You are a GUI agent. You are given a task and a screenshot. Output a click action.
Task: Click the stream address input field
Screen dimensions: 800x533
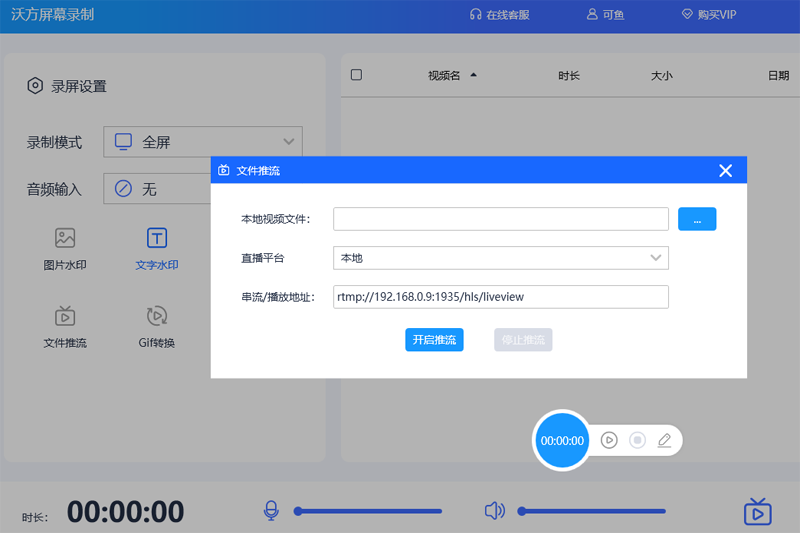click(x=500, y=297)
